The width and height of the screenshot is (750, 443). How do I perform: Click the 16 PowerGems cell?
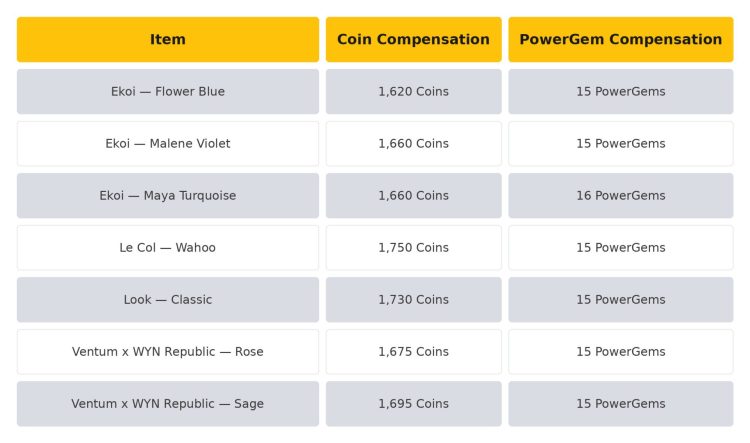tap(621, 196)
